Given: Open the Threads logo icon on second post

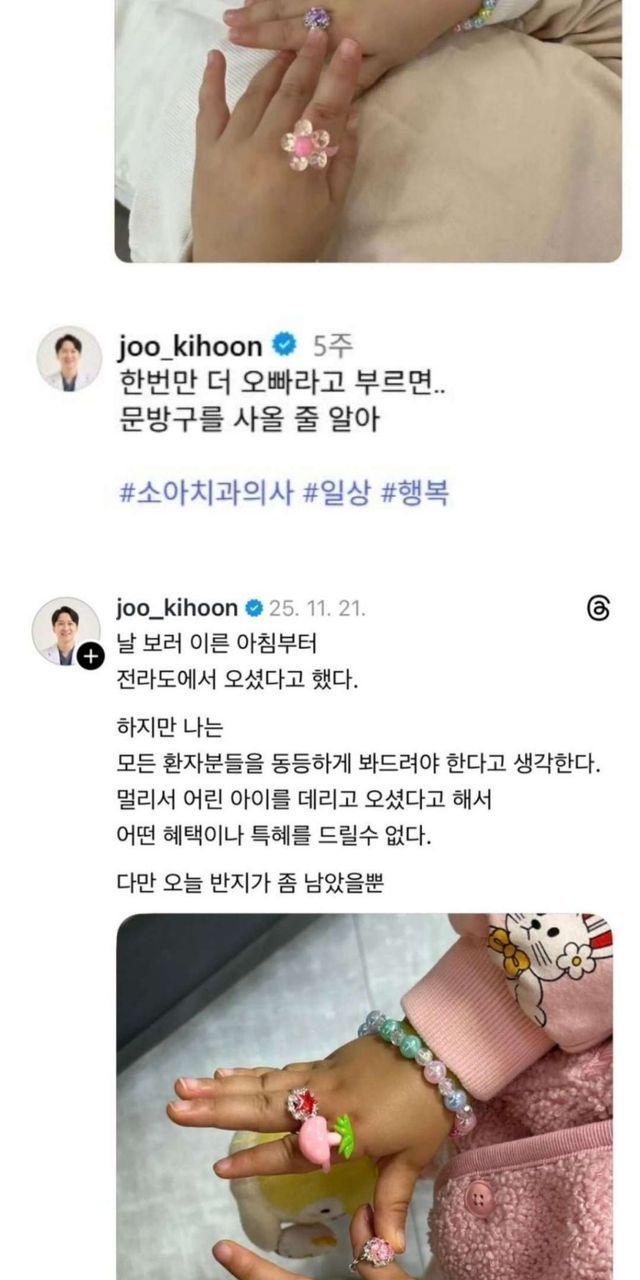Looking at the screenshot, I should pos(598,609).
